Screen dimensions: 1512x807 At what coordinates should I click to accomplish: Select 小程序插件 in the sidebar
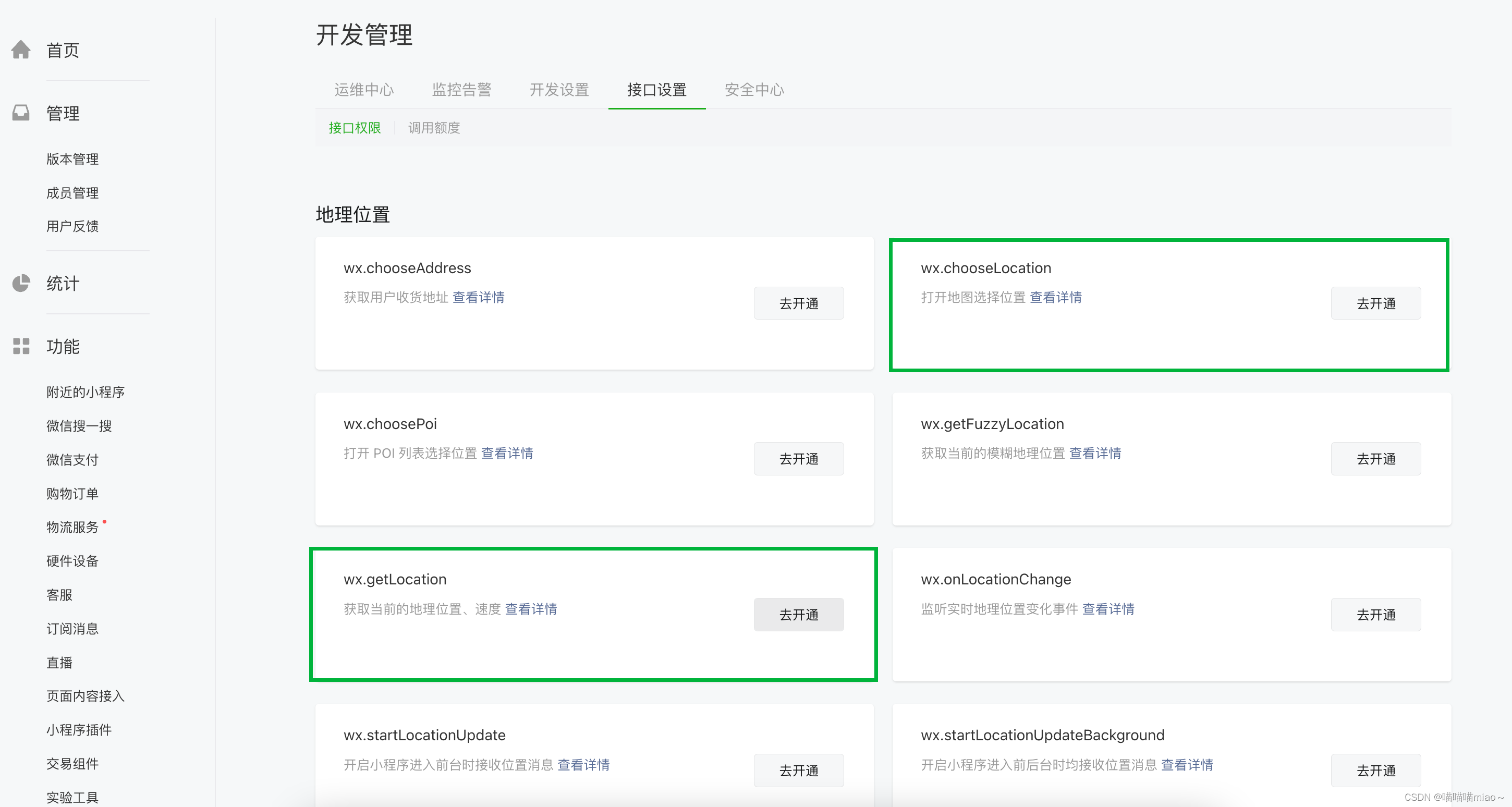click(x=78, y=729)
